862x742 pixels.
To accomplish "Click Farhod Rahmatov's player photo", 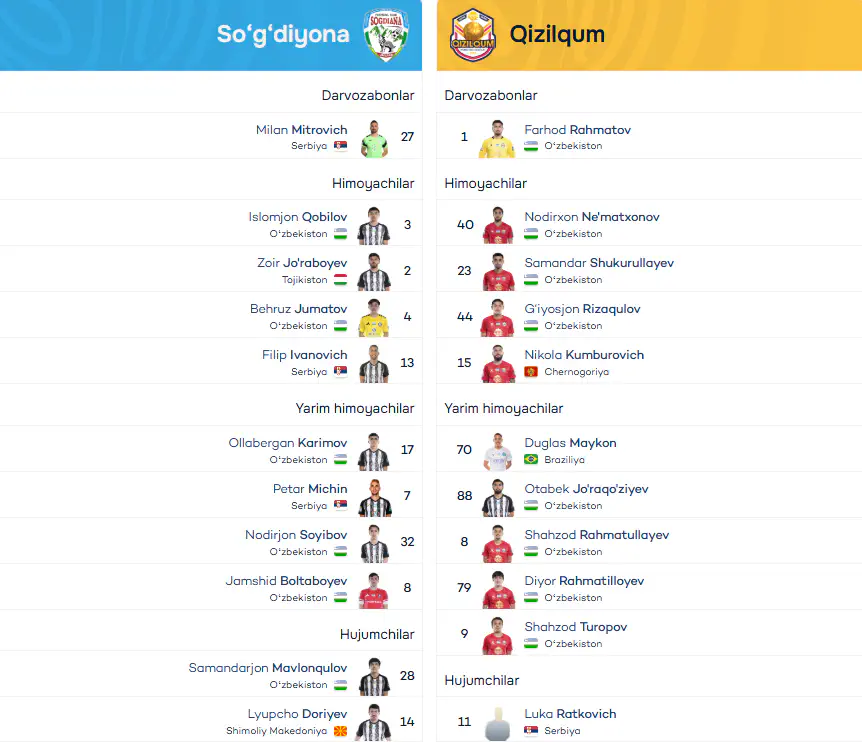I will coord(498,139).
